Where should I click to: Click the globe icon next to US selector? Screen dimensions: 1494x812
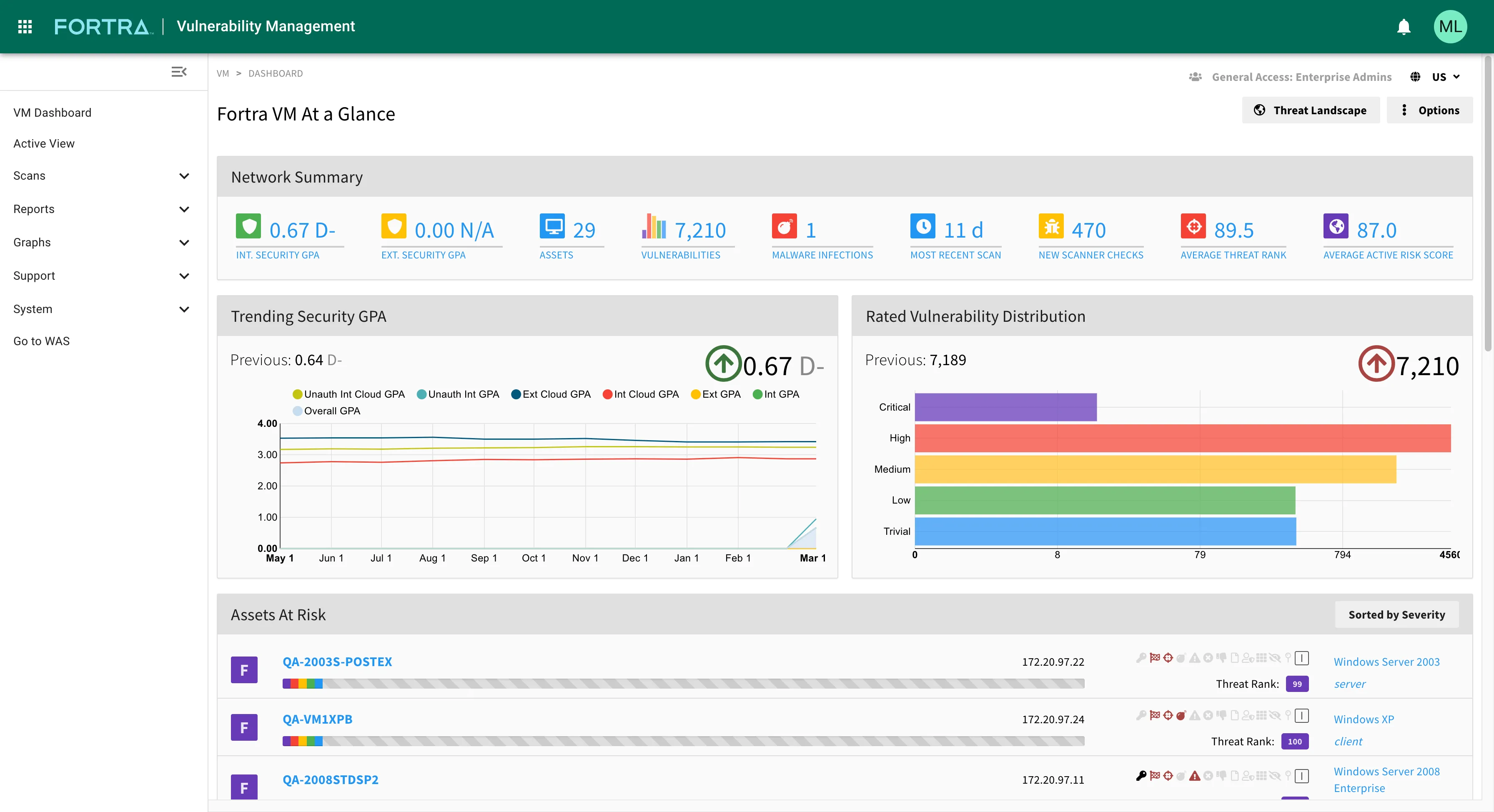pos(1415,77)
